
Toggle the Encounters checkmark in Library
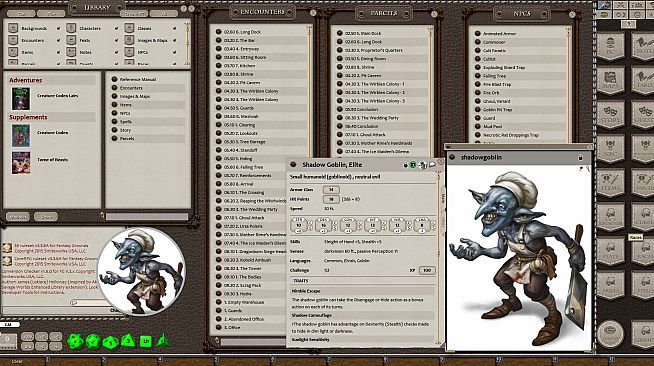coord(58,40)
